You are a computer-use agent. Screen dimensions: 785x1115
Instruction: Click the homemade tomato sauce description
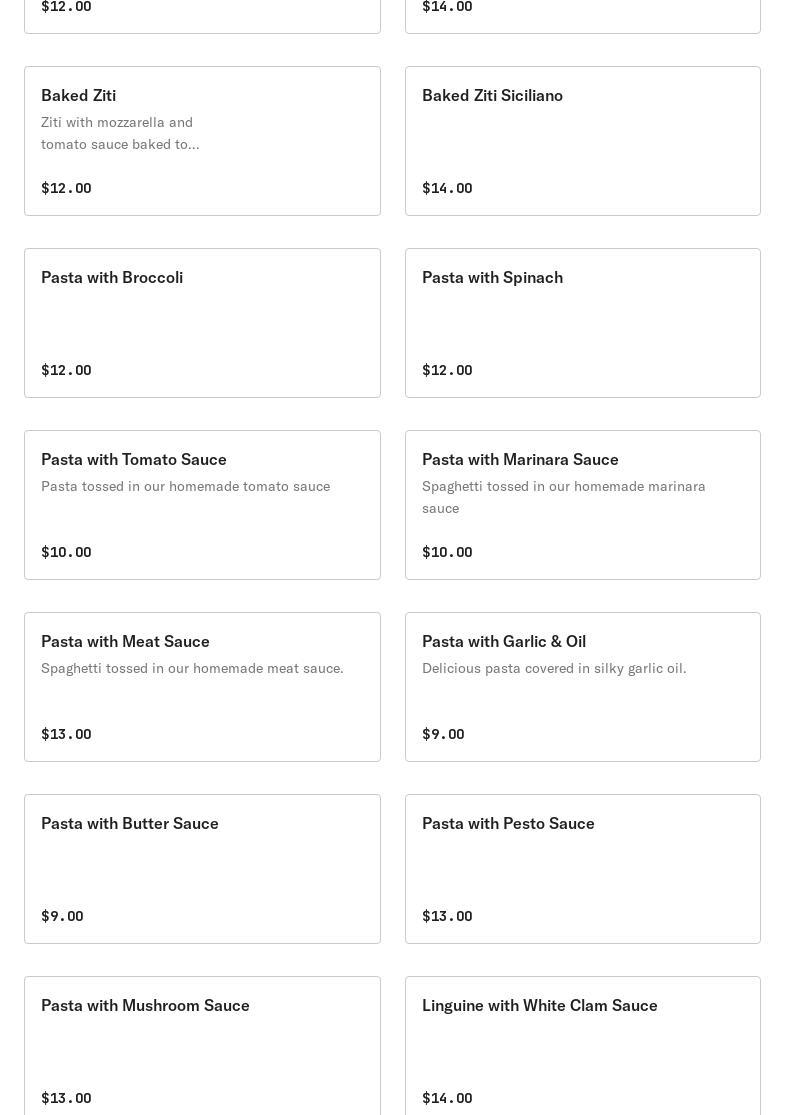click(185, 486)
